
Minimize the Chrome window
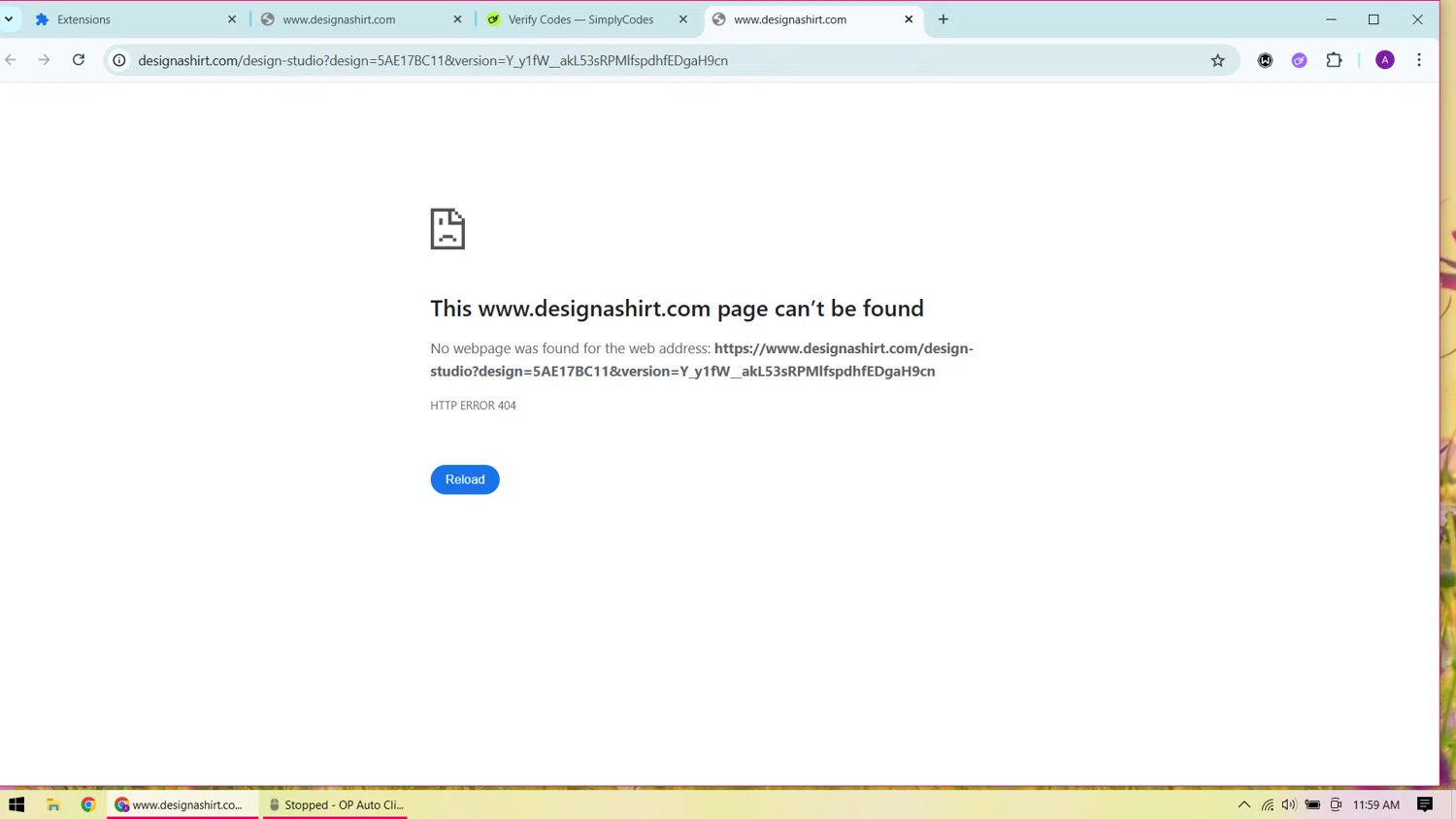[1331, 19]
